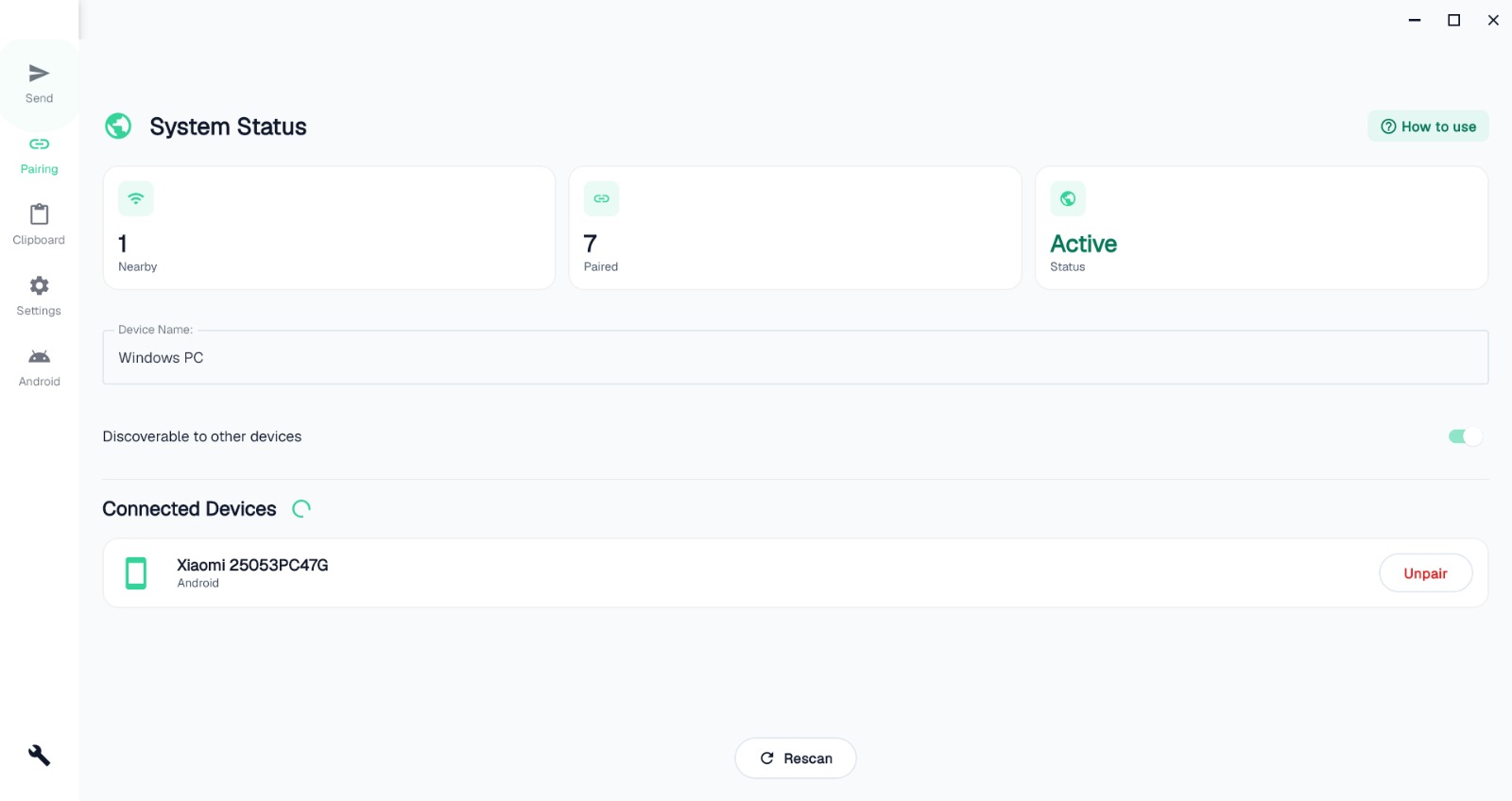Click the 1 Nearby status card
The width and height of the screenshot is (1512, 801).
[329, 228]
